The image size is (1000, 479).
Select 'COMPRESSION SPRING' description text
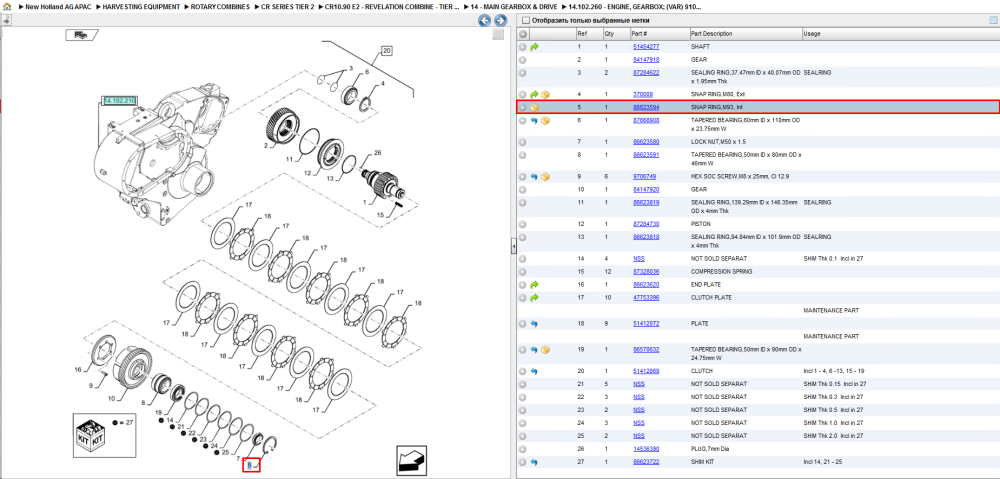tap(721, 271)
